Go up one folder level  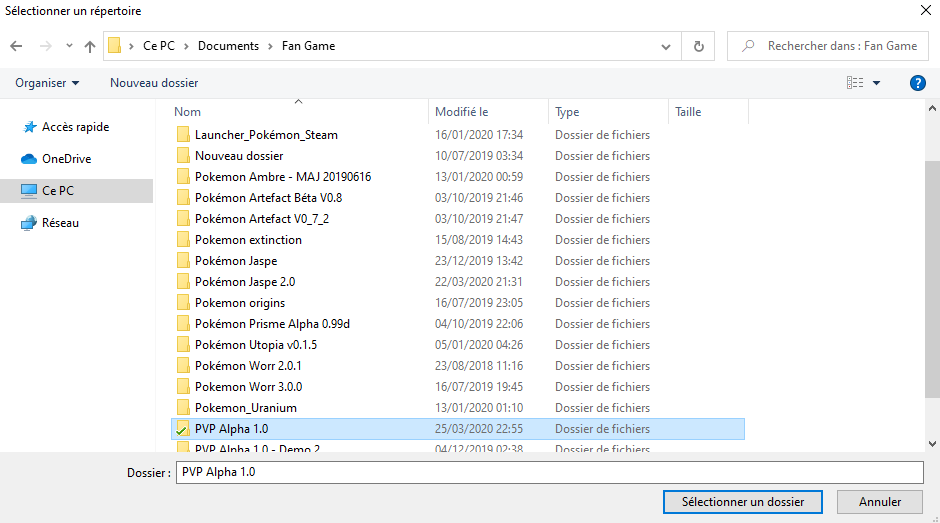90,46
